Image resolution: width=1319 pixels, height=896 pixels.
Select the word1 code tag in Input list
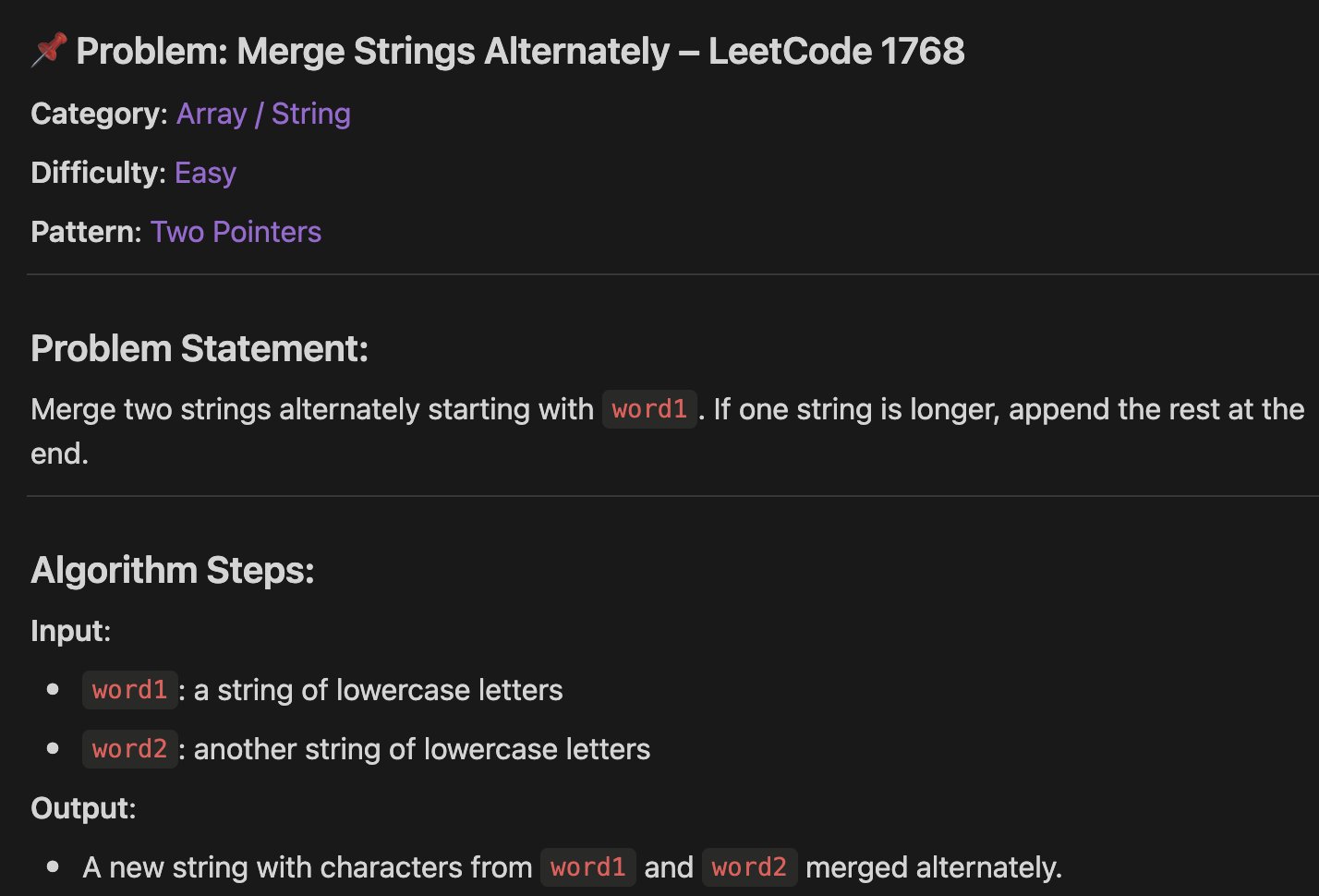(x=129, y=690)
